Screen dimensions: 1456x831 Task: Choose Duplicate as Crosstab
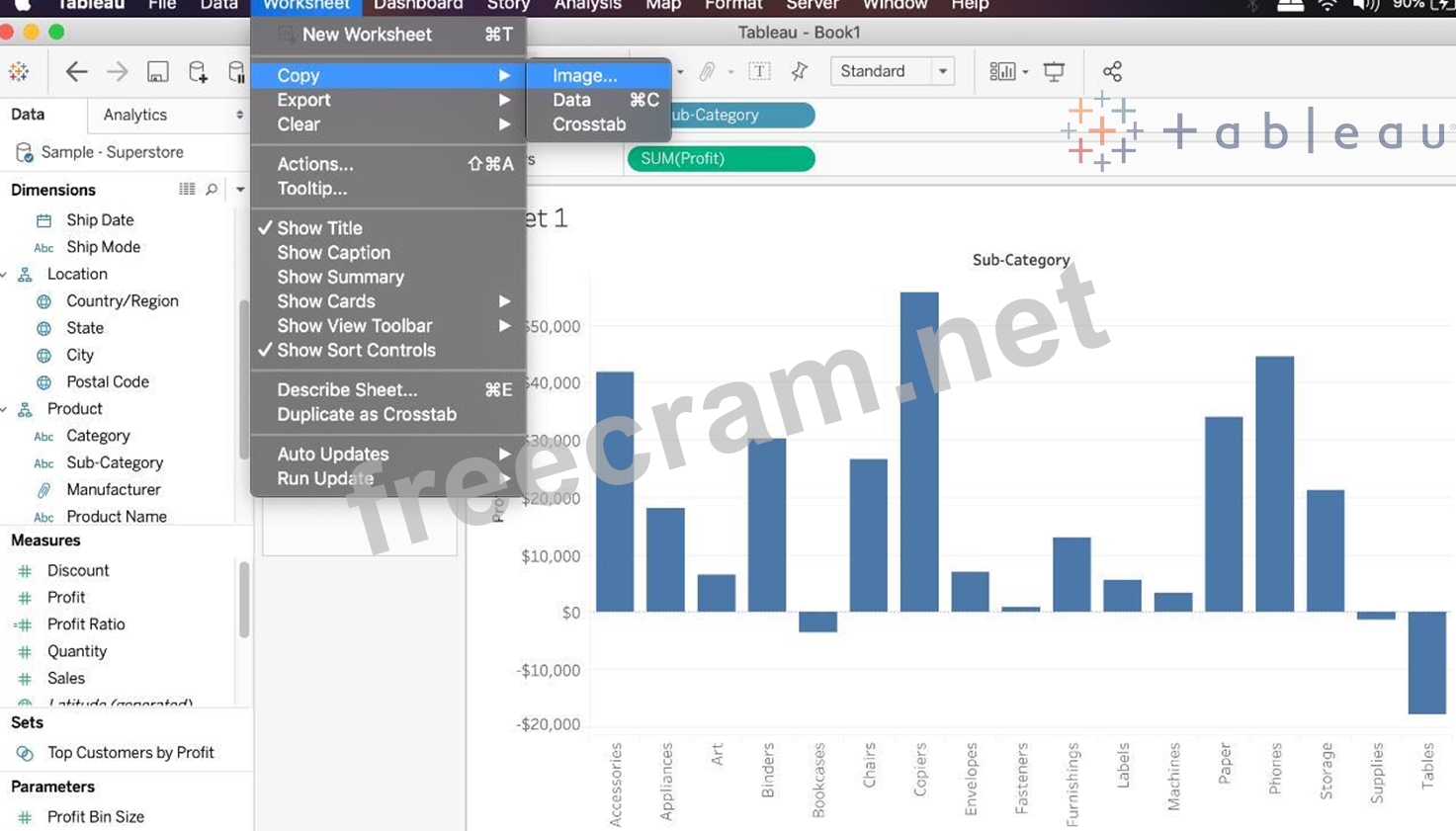click(x=367, y=415)
